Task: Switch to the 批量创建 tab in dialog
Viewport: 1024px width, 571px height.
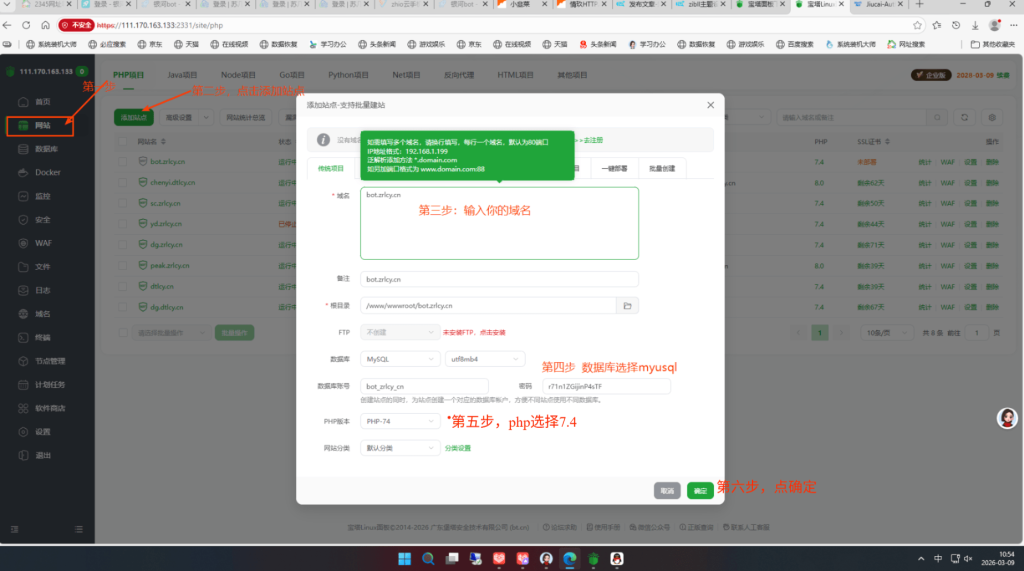Action: [661, 169]
